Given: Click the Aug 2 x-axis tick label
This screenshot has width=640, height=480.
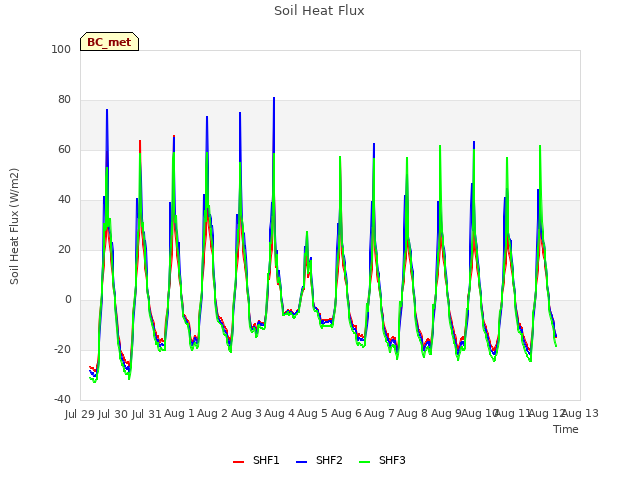Looking at the screenshot, I should coord(212,413).
